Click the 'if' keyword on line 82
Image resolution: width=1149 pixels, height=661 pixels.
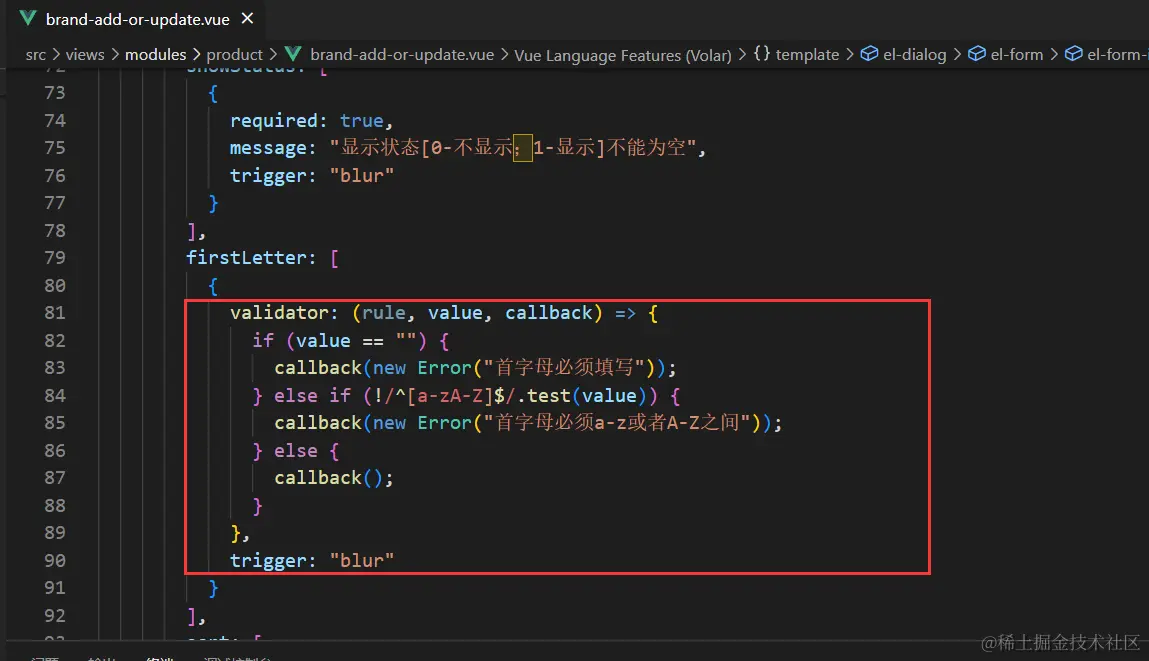tap(263, 341)
